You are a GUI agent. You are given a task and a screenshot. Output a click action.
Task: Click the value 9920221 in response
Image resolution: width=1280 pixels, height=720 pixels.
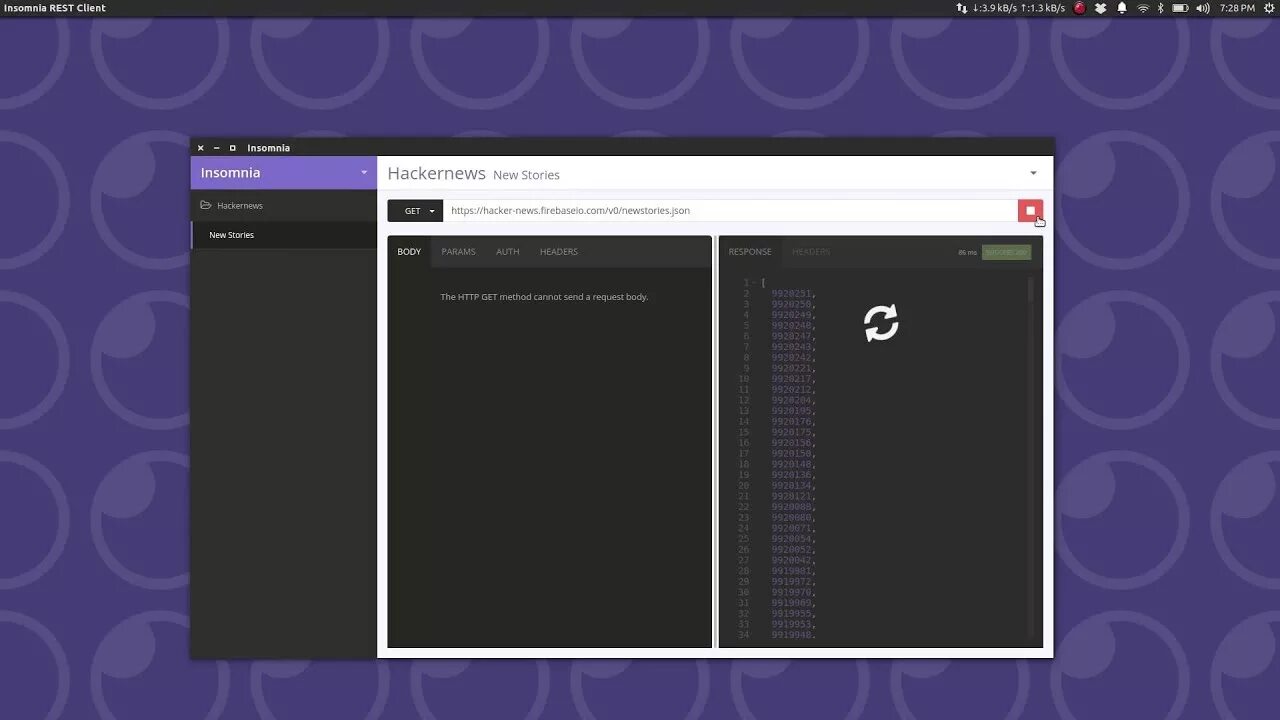click(x=793, y=369)
